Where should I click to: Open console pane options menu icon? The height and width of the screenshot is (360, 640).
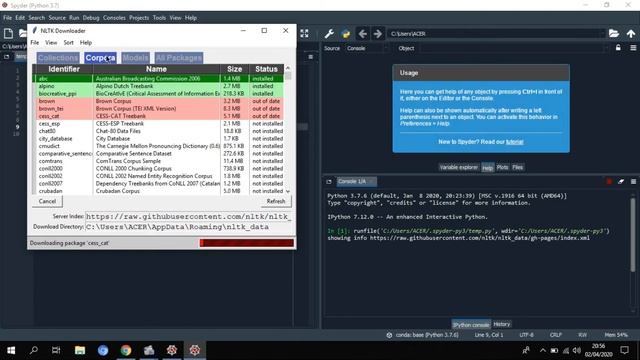point(633,182)
